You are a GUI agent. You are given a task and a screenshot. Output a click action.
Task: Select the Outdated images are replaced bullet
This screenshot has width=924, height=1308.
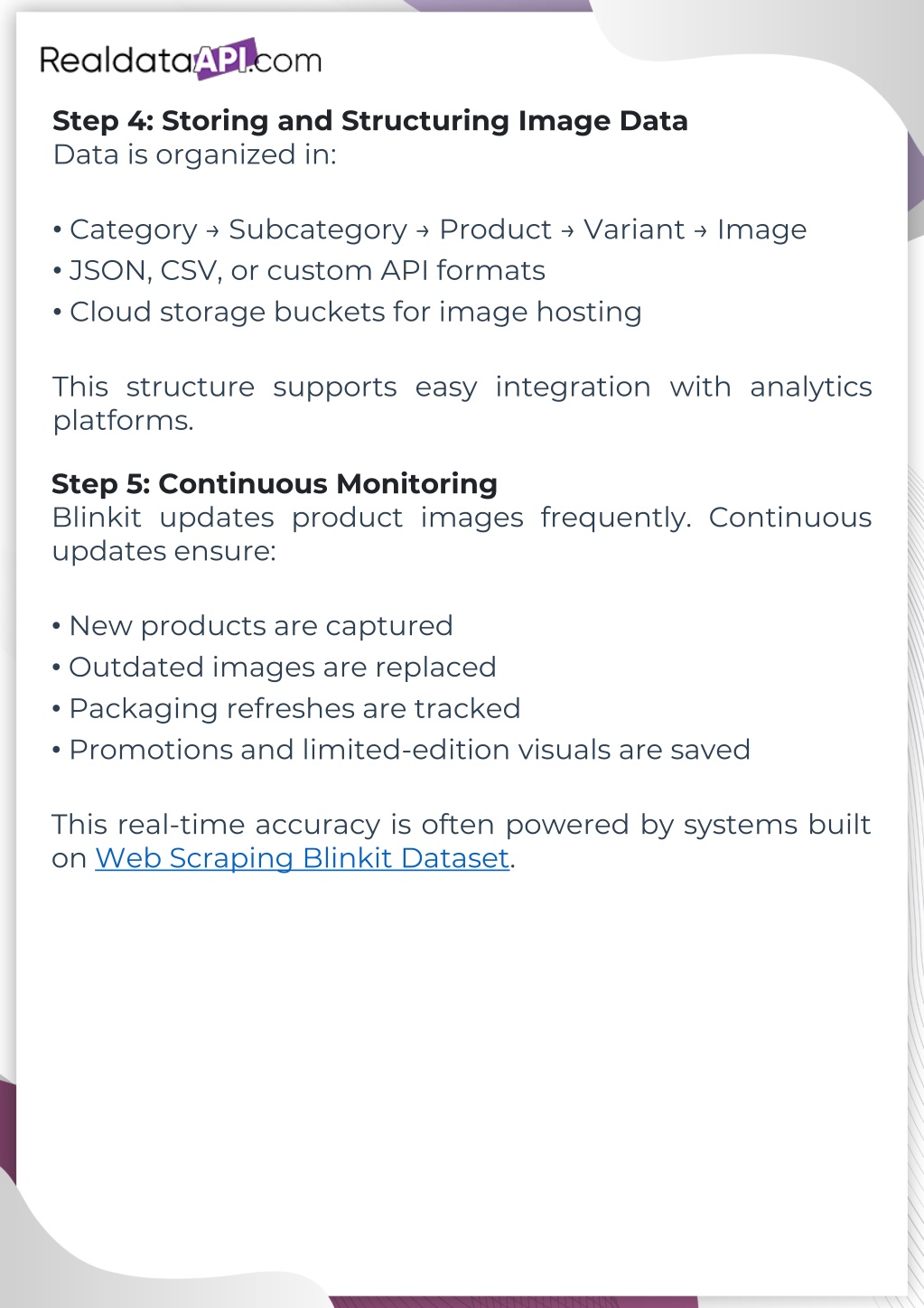pyautogui.click(x=282, y=668)
